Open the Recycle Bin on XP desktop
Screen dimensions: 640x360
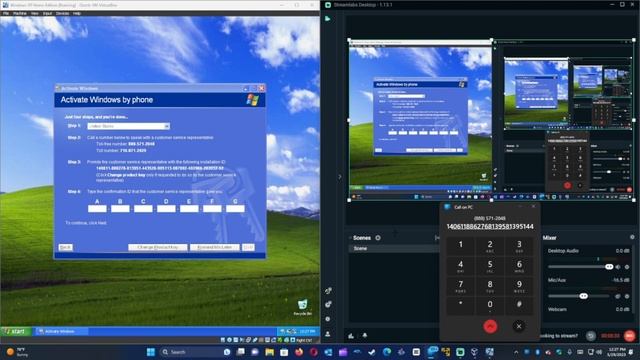coord(302,307)
